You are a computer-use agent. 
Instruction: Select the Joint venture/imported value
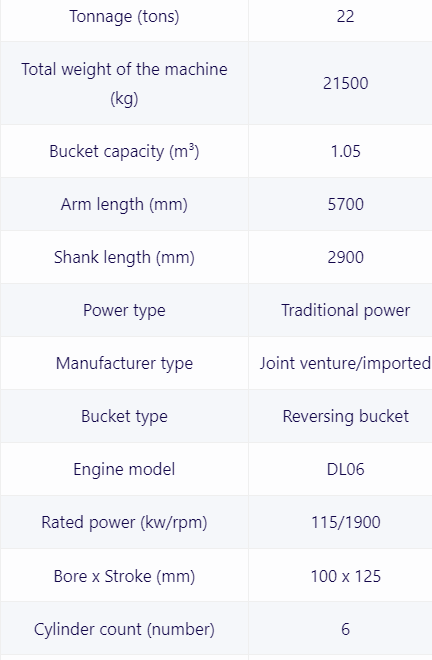click(x=345, y=364)
